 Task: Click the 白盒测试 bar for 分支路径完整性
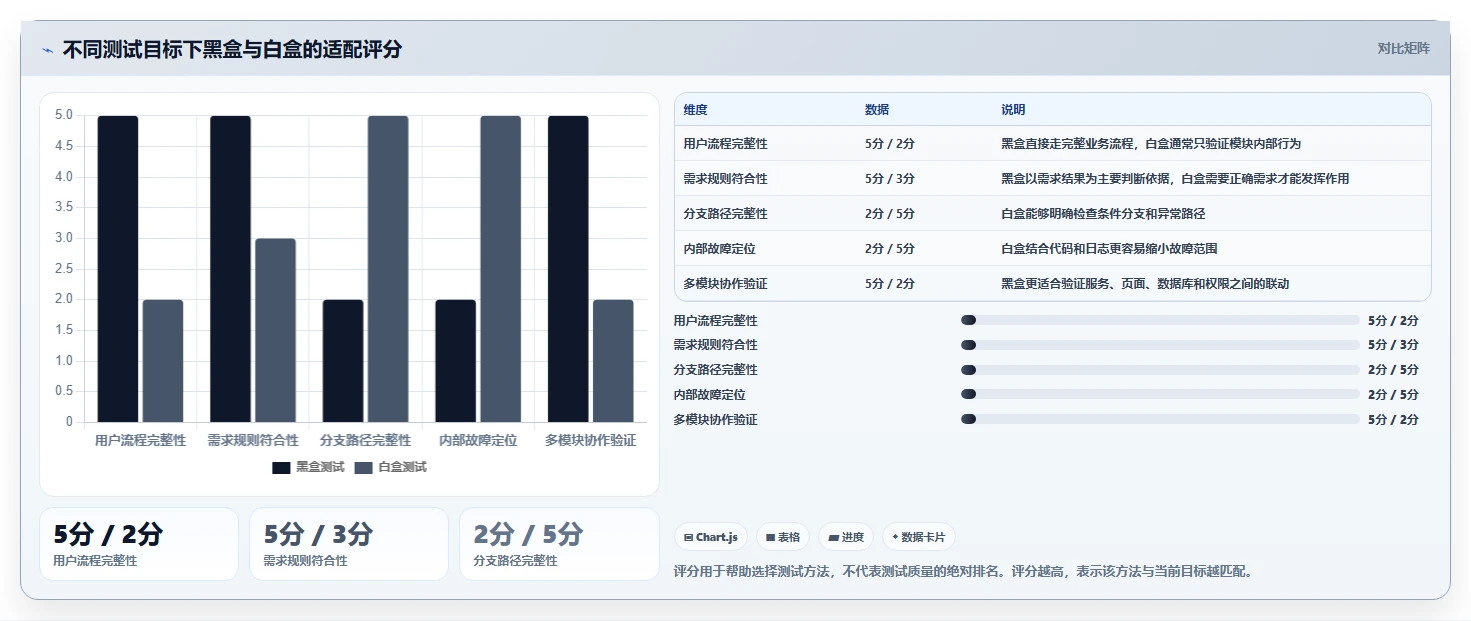(x=388, y=269)
